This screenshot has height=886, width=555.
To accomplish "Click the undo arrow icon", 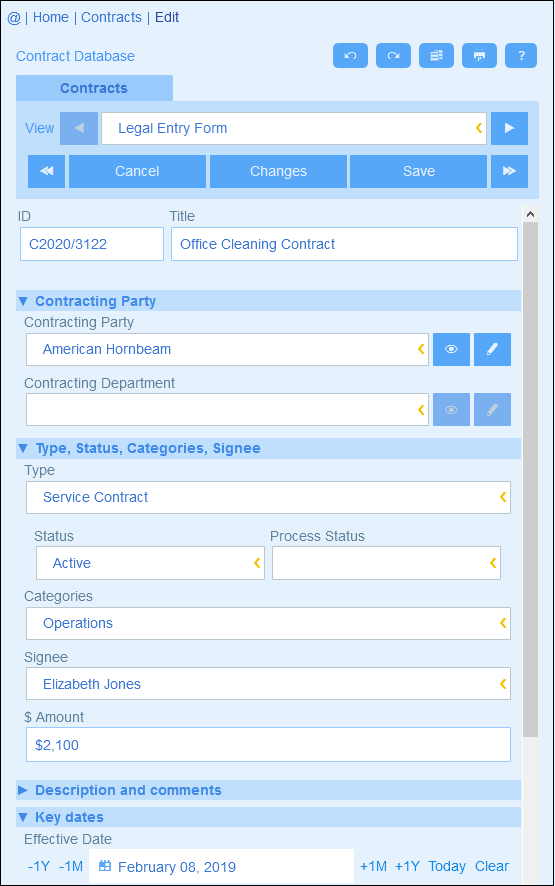I will coord(350,55).
